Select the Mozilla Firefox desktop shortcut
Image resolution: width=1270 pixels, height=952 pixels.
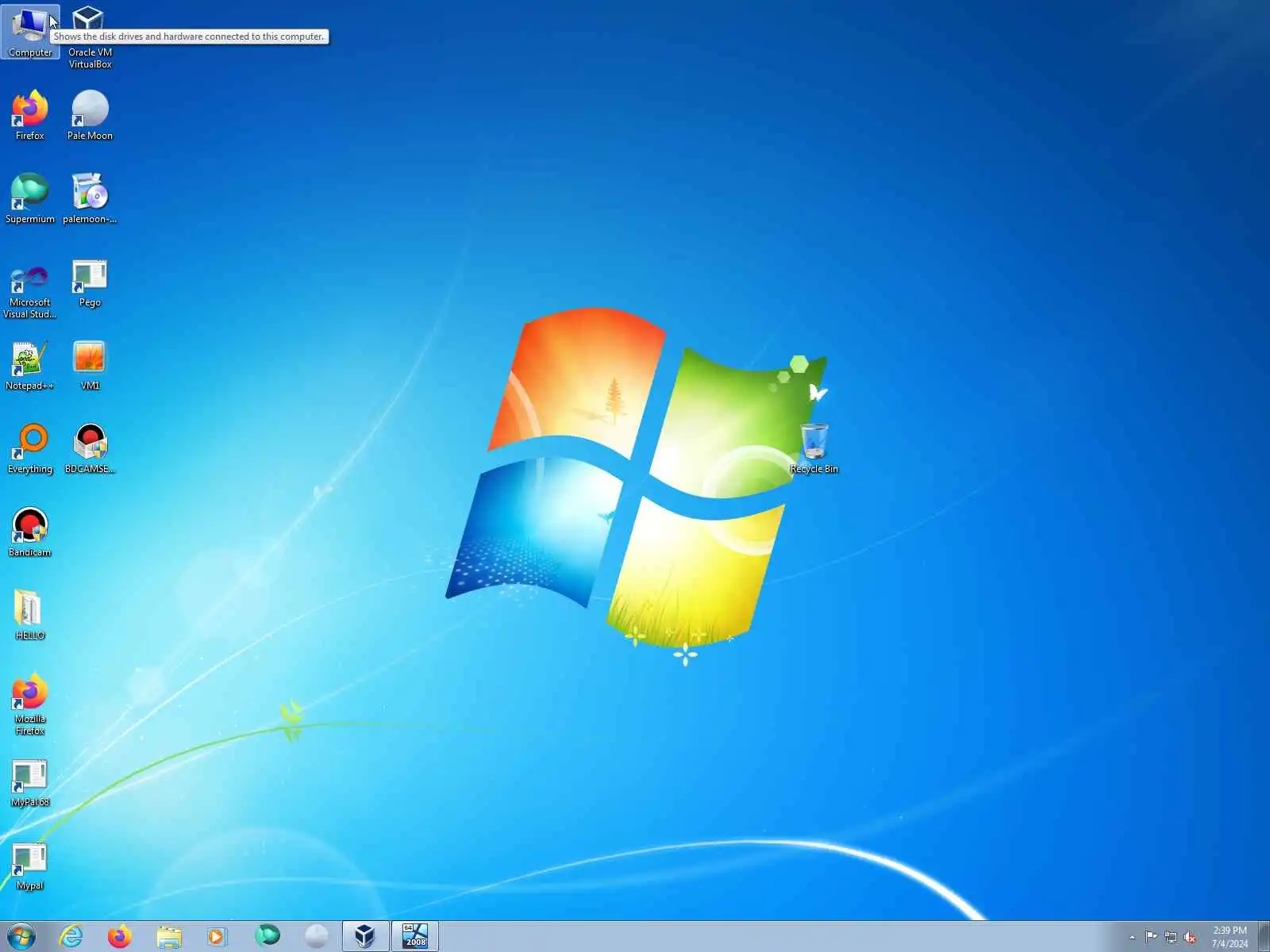tap(30, 704)
